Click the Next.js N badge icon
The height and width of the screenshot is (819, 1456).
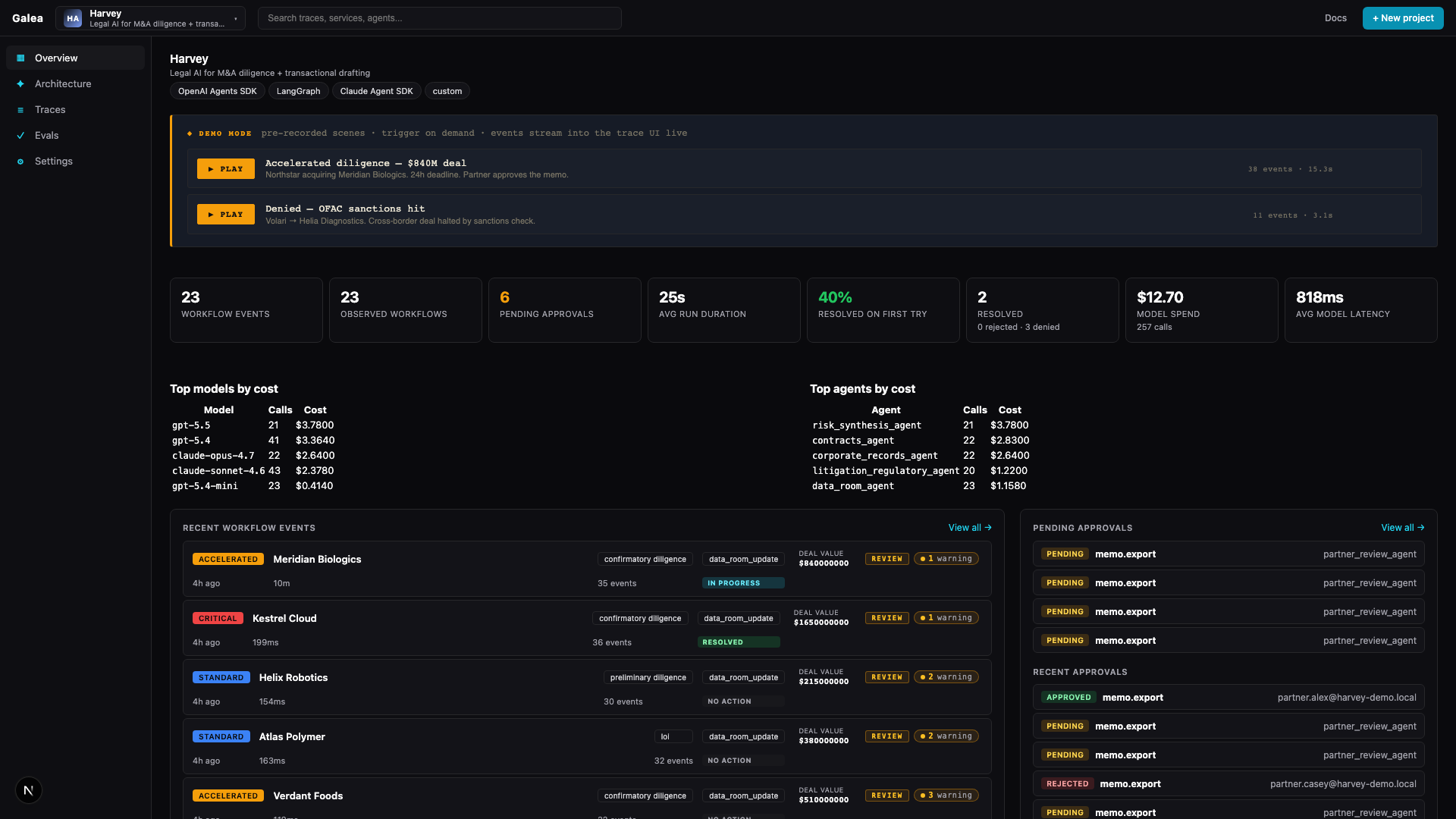pos(29,790)
